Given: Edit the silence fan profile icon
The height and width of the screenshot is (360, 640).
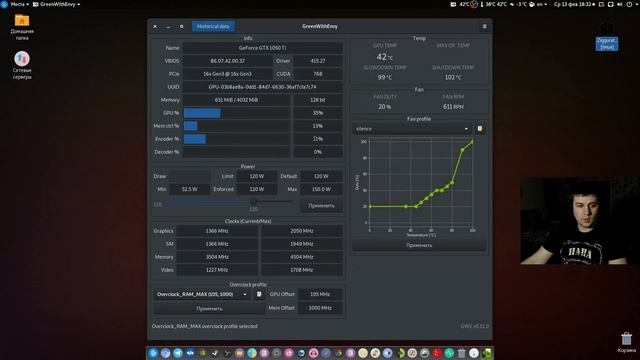Looking at the screenshot, I should point(480,129).
